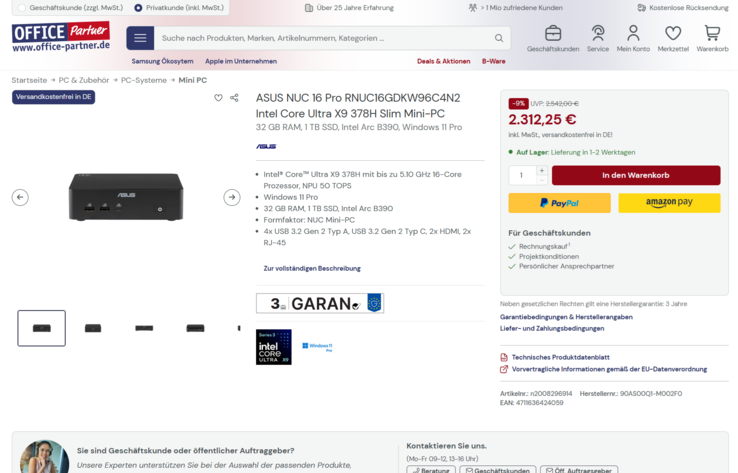The height and width of the screenshot is (473, 738).
Task: Open Liefer- und Zahlungsbedingungen link
Action: [x=552, y=328]
